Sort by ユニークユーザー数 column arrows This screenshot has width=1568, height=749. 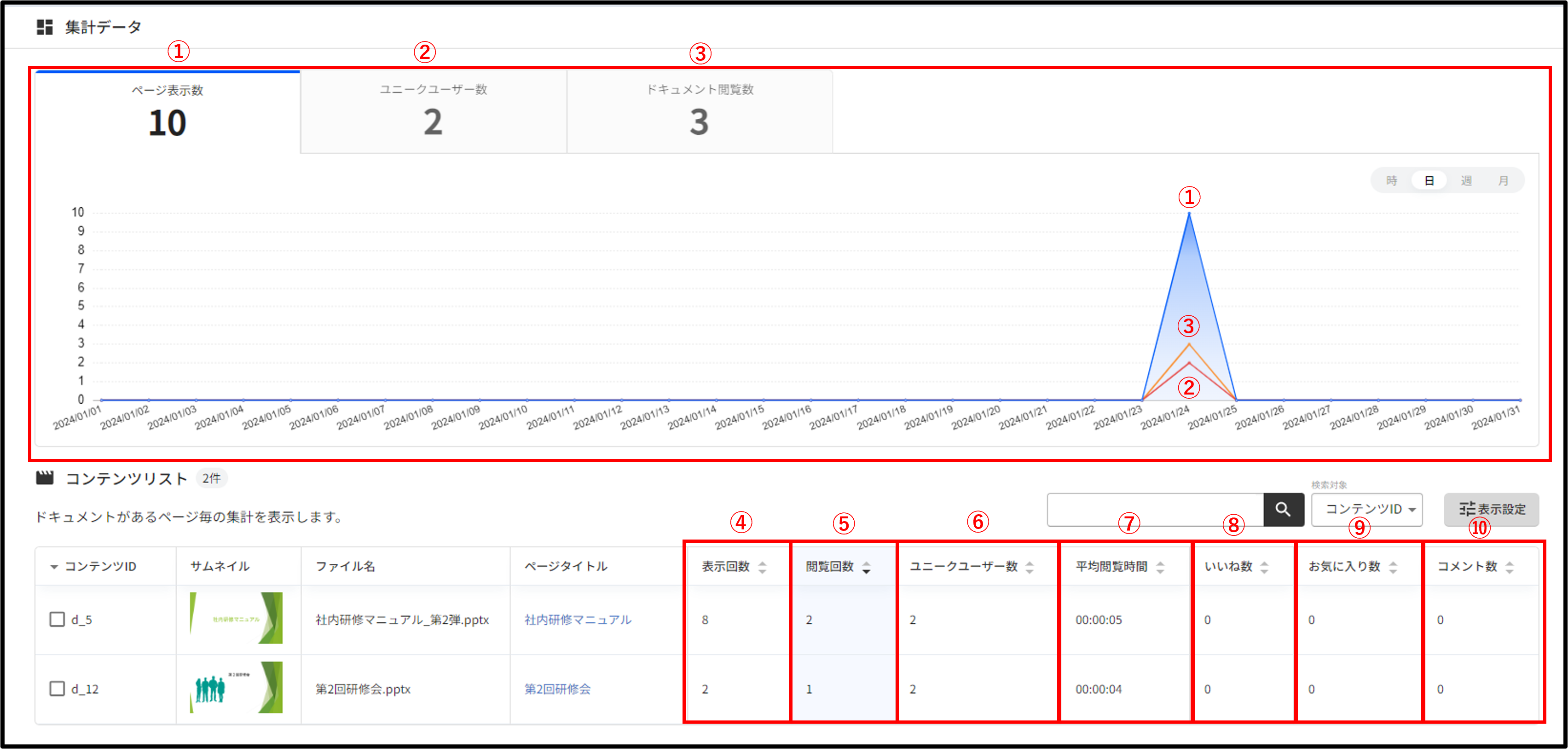(x=1030, y=567)
